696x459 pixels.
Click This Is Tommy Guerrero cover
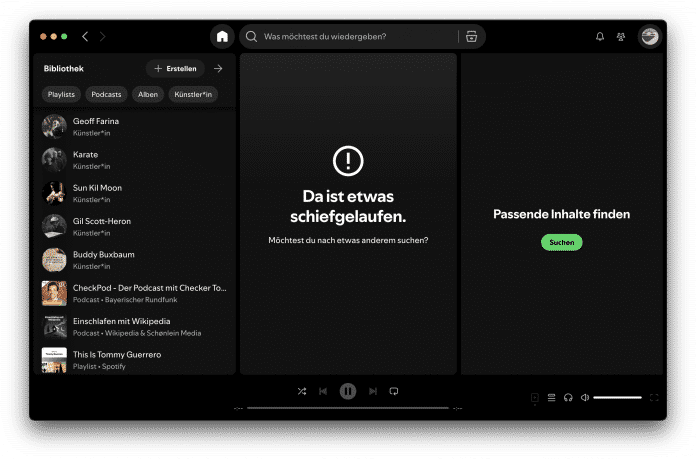[x=54, y=360]
